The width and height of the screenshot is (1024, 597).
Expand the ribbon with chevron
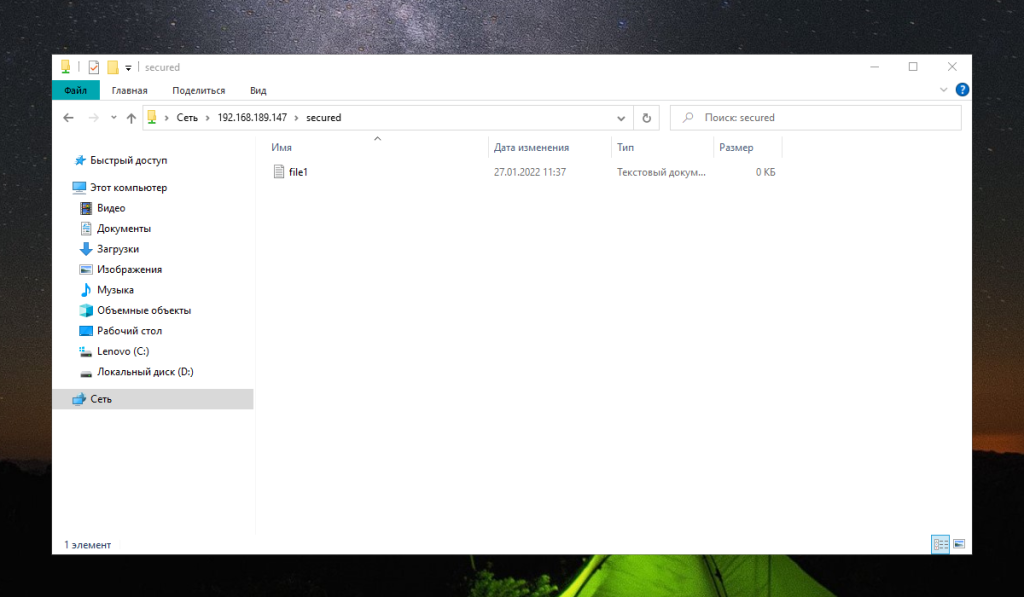pyautogui.click(x=943, y=89)
